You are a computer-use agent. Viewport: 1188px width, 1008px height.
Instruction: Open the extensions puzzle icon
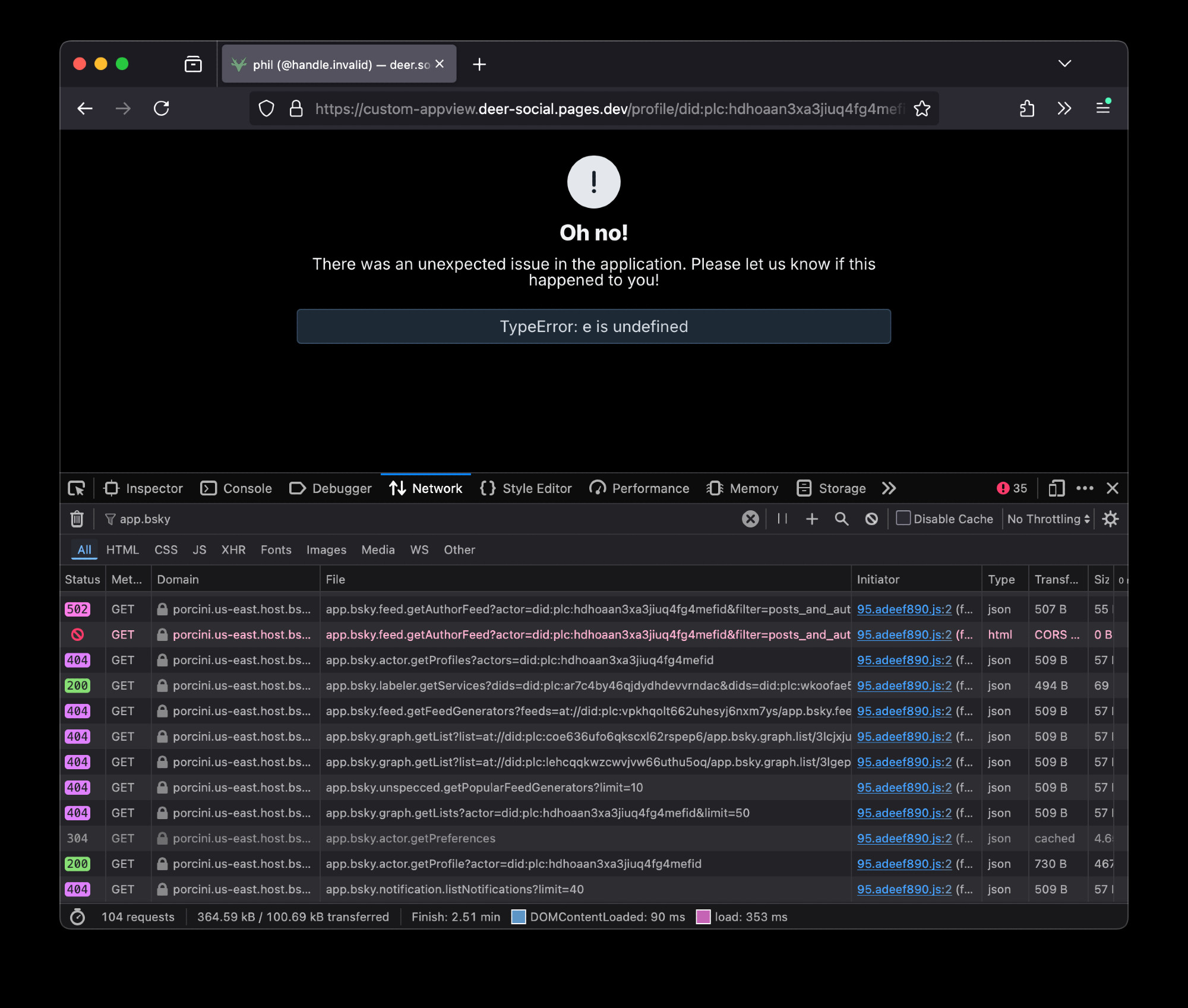1027,109
